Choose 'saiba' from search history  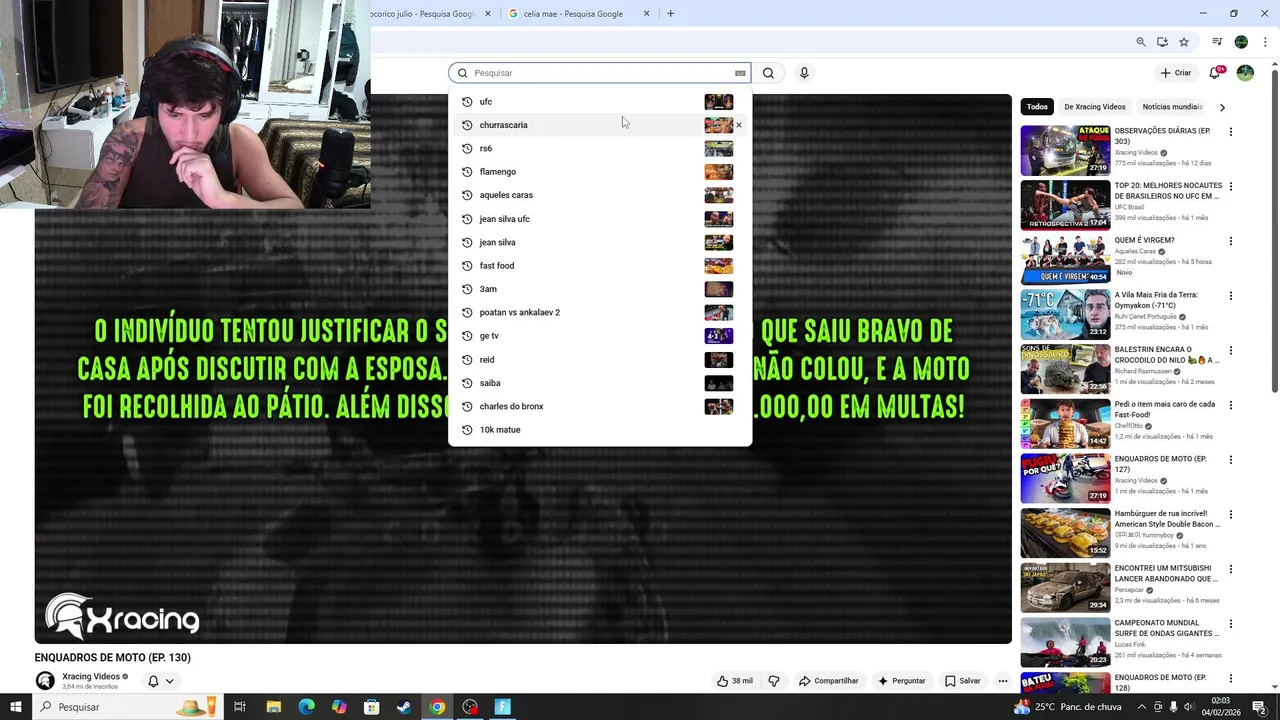600,383
